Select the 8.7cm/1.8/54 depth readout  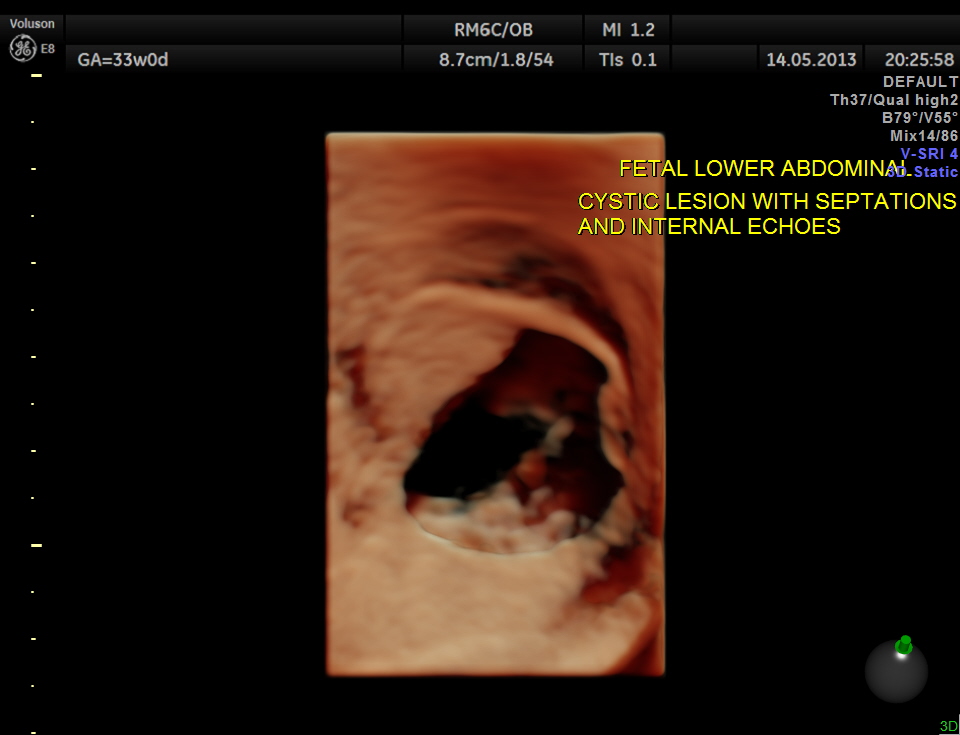pos(496,59)
